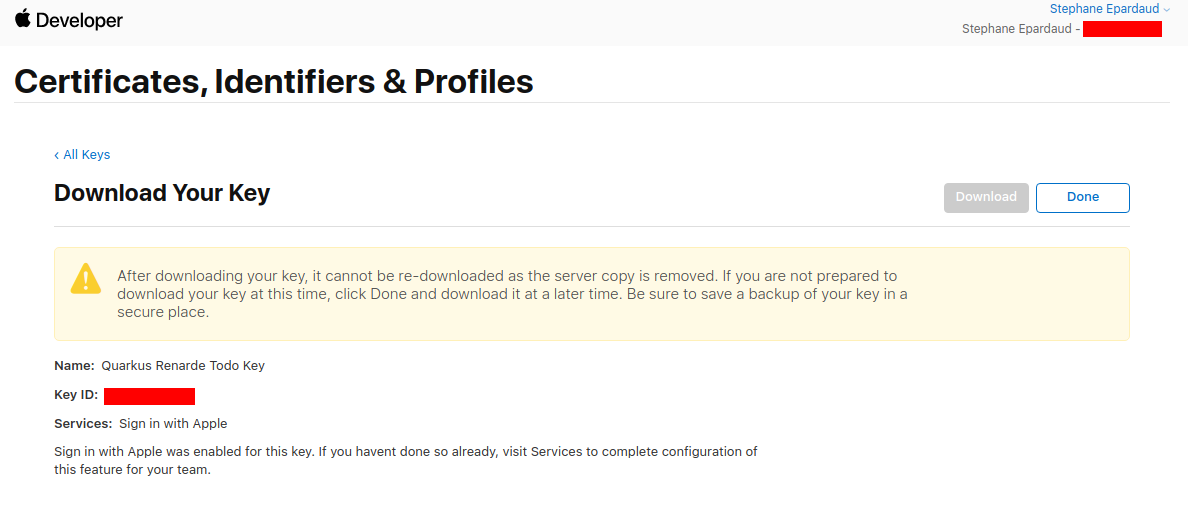Click the Certificates, Identifiers & Profiles heading
The height and width of the screenshot is (516, 1188).
point(273,81)
